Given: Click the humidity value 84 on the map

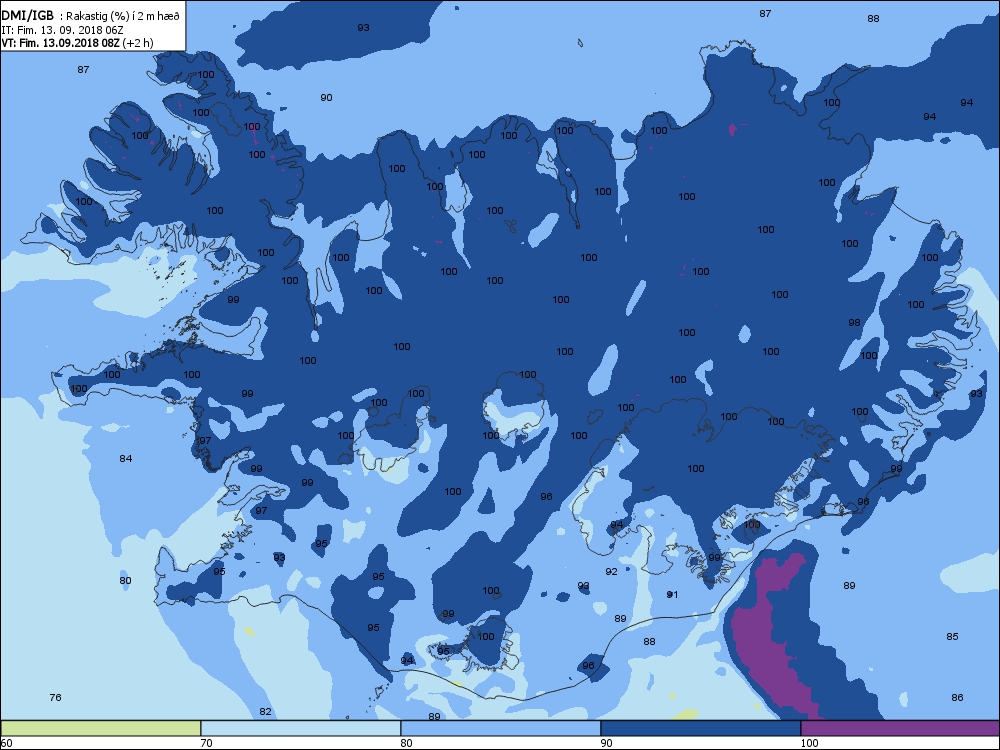Looking at the screenshot, I should tap(126, 458).
